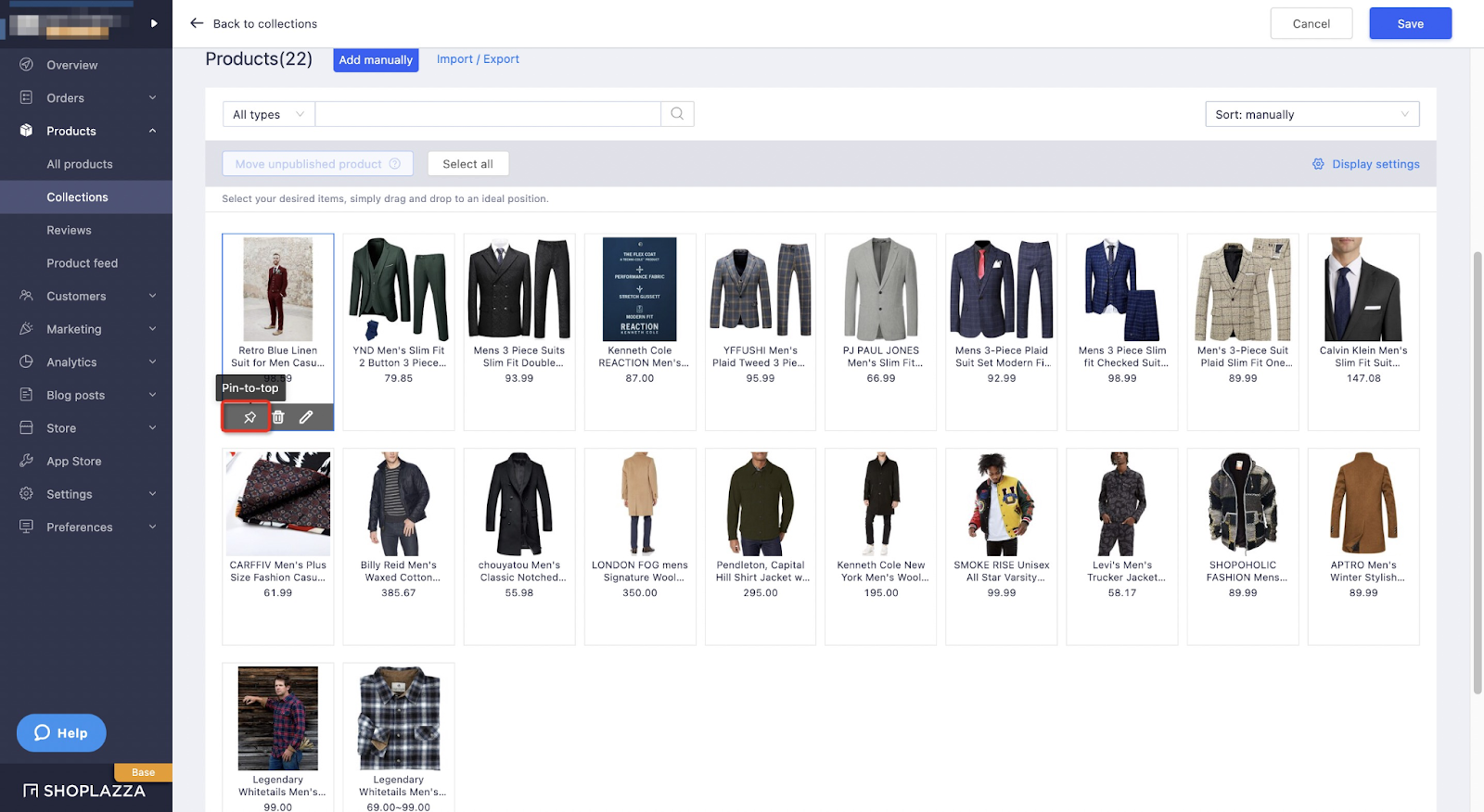Pin the Retro Blue Linen Suit to top
Viewport: 1484px width, 812px height.
click(x=249, y=417)
